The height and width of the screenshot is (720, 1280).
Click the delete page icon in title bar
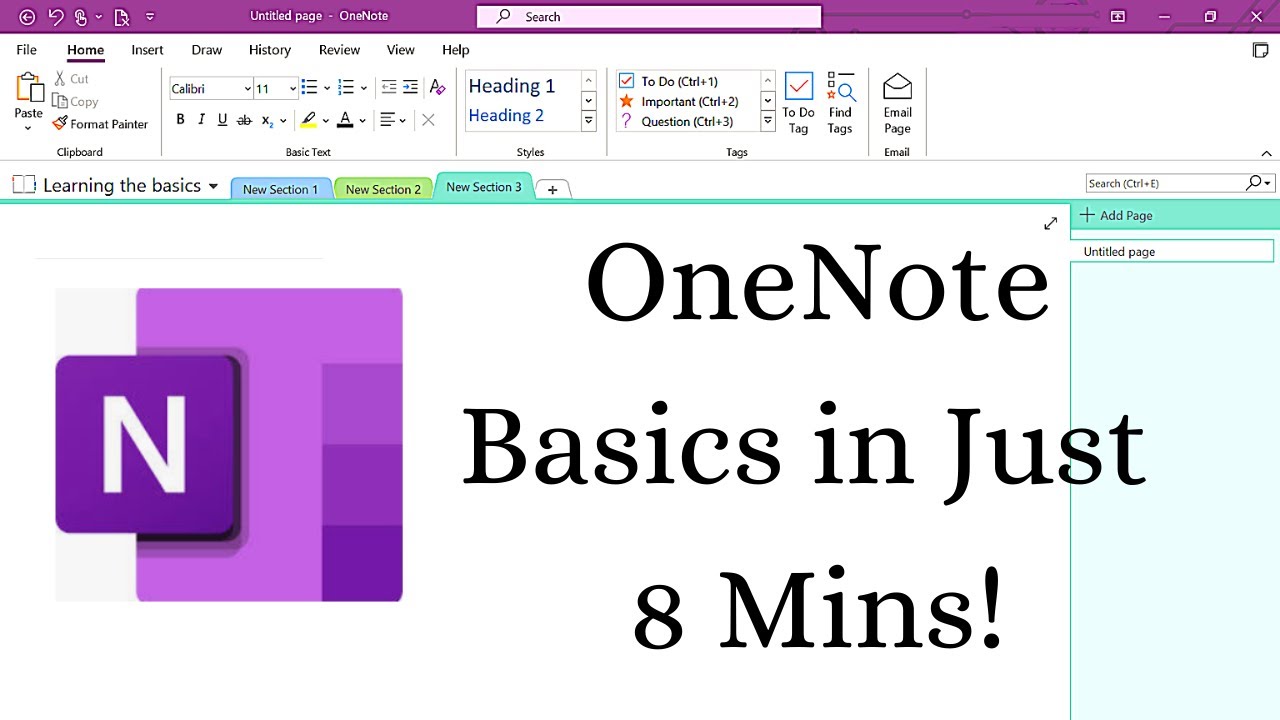(x=122, y=17)
